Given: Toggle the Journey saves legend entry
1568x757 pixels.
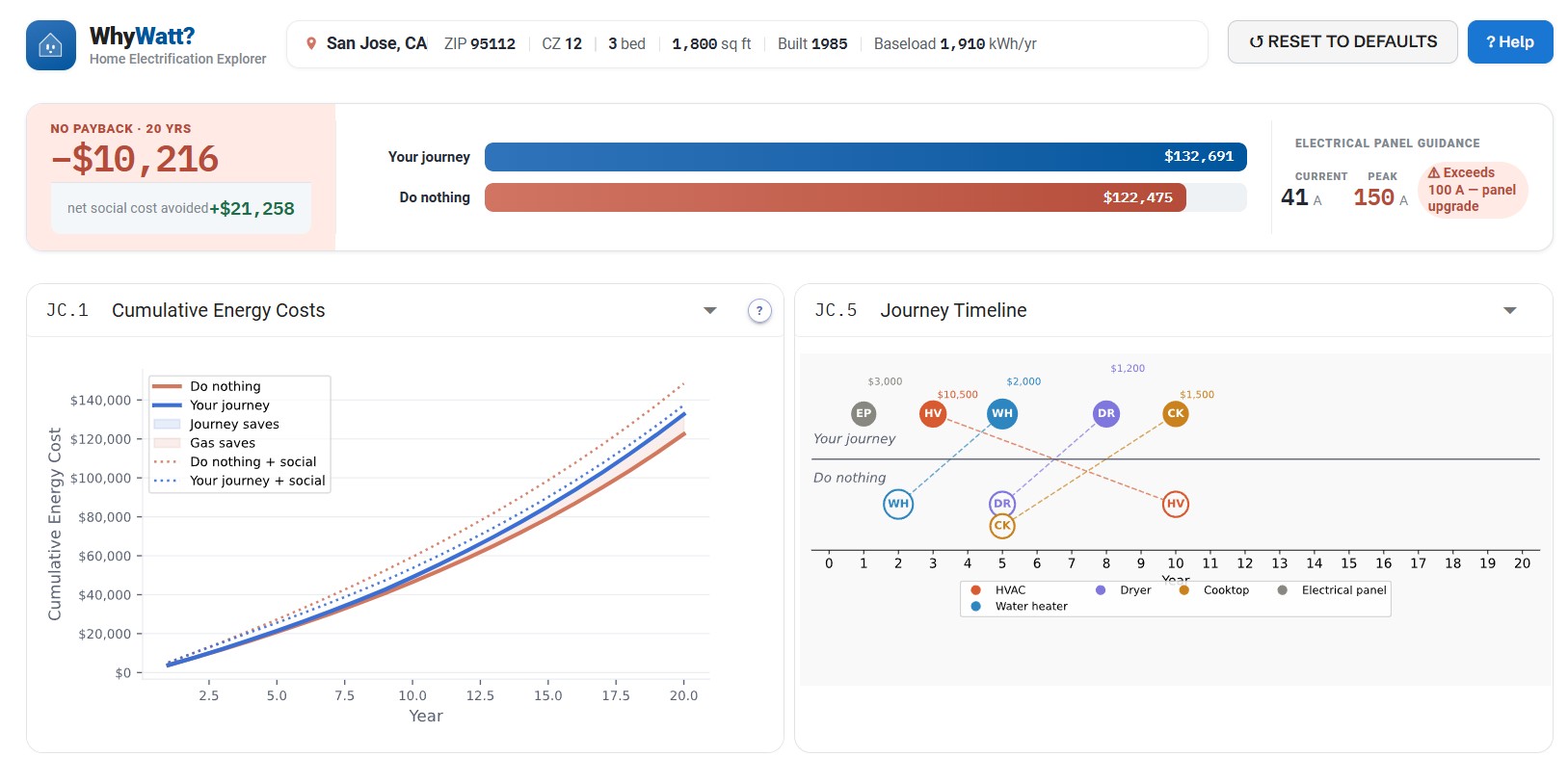Looking at the screenshot, I should (x=216, y=424).
